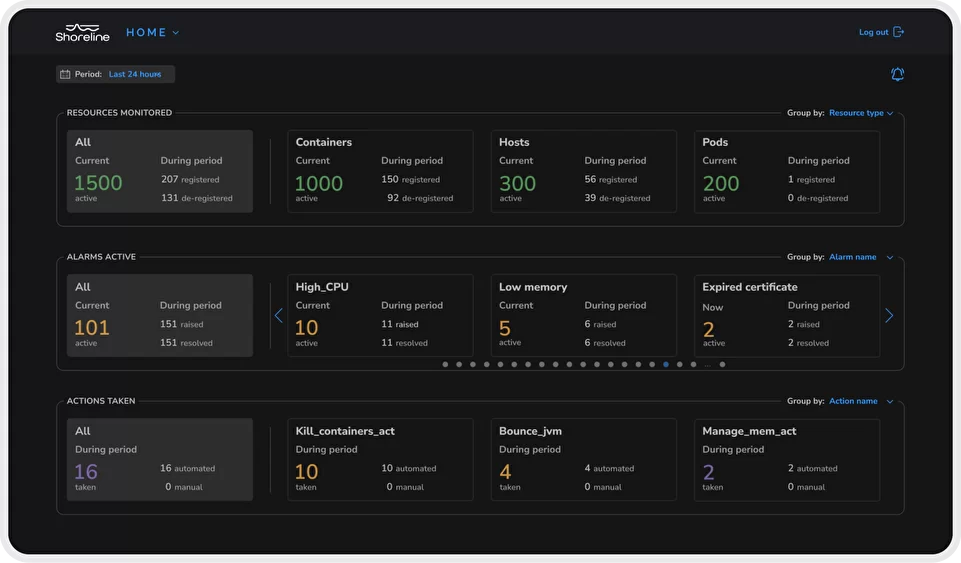Select the last alarm carousel dot
This screenshot has width=961, height=563.
click(723, 365)
